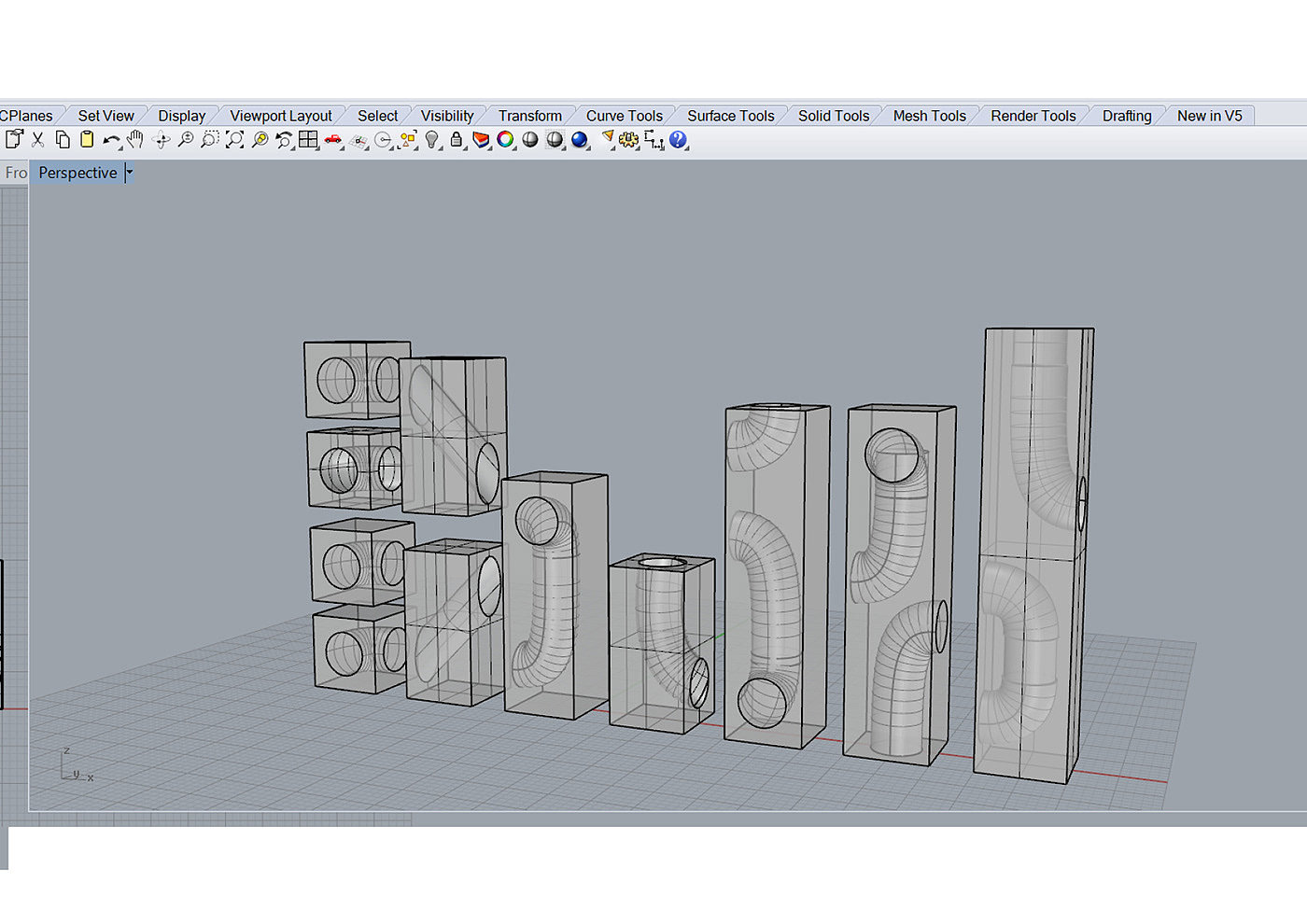Click the four-viewports layout icon
This screenshot has height=924, width=1307.
308,140
